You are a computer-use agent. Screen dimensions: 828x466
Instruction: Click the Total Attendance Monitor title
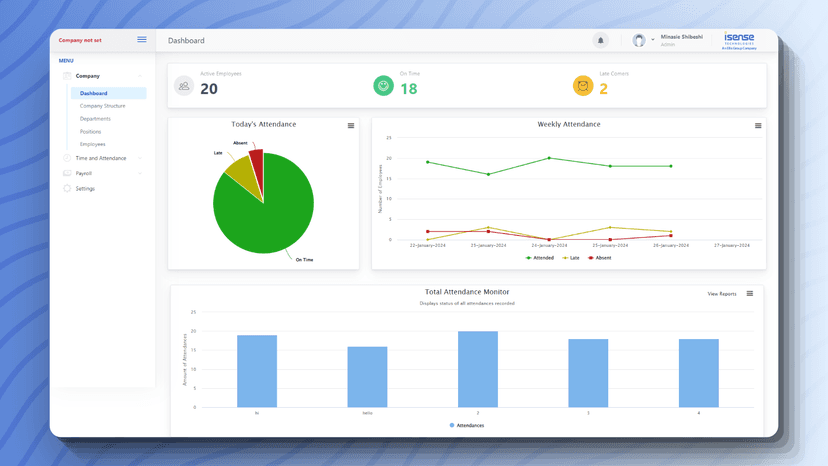coord(467,292)
